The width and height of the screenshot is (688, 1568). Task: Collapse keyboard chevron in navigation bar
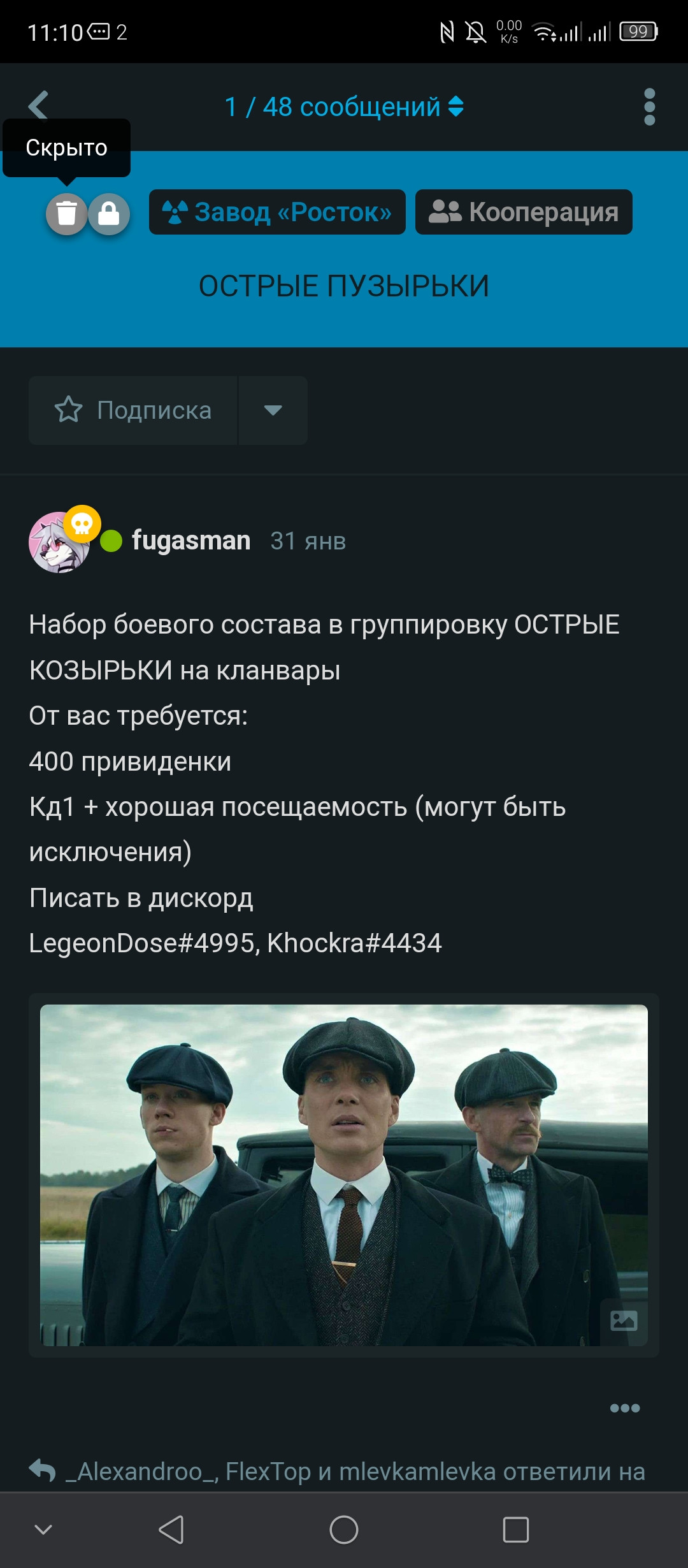(43, 1529)
